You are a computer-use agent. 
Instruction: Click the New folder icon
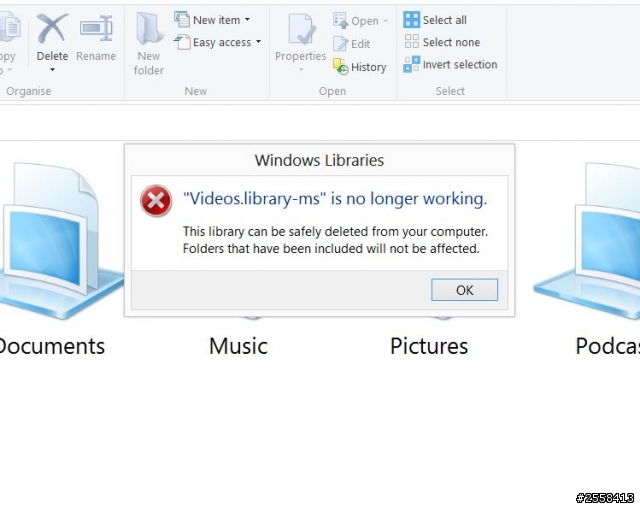click(149, 28)
